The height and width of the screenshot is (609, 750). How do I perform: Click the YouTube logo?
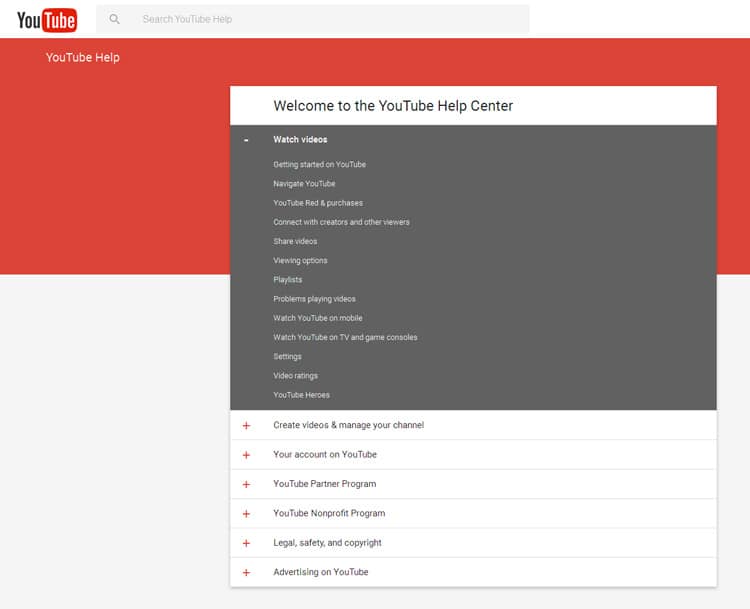(47, 20)
